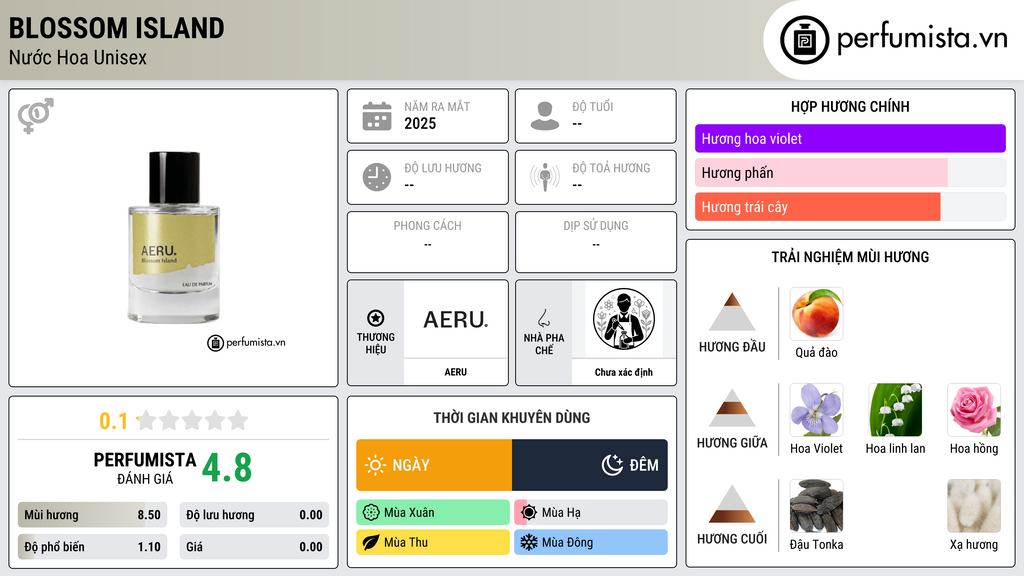Select the Hương hoa violet accord bar
1024x576 pixels.
pyautogui.click(x=850, y=138)
